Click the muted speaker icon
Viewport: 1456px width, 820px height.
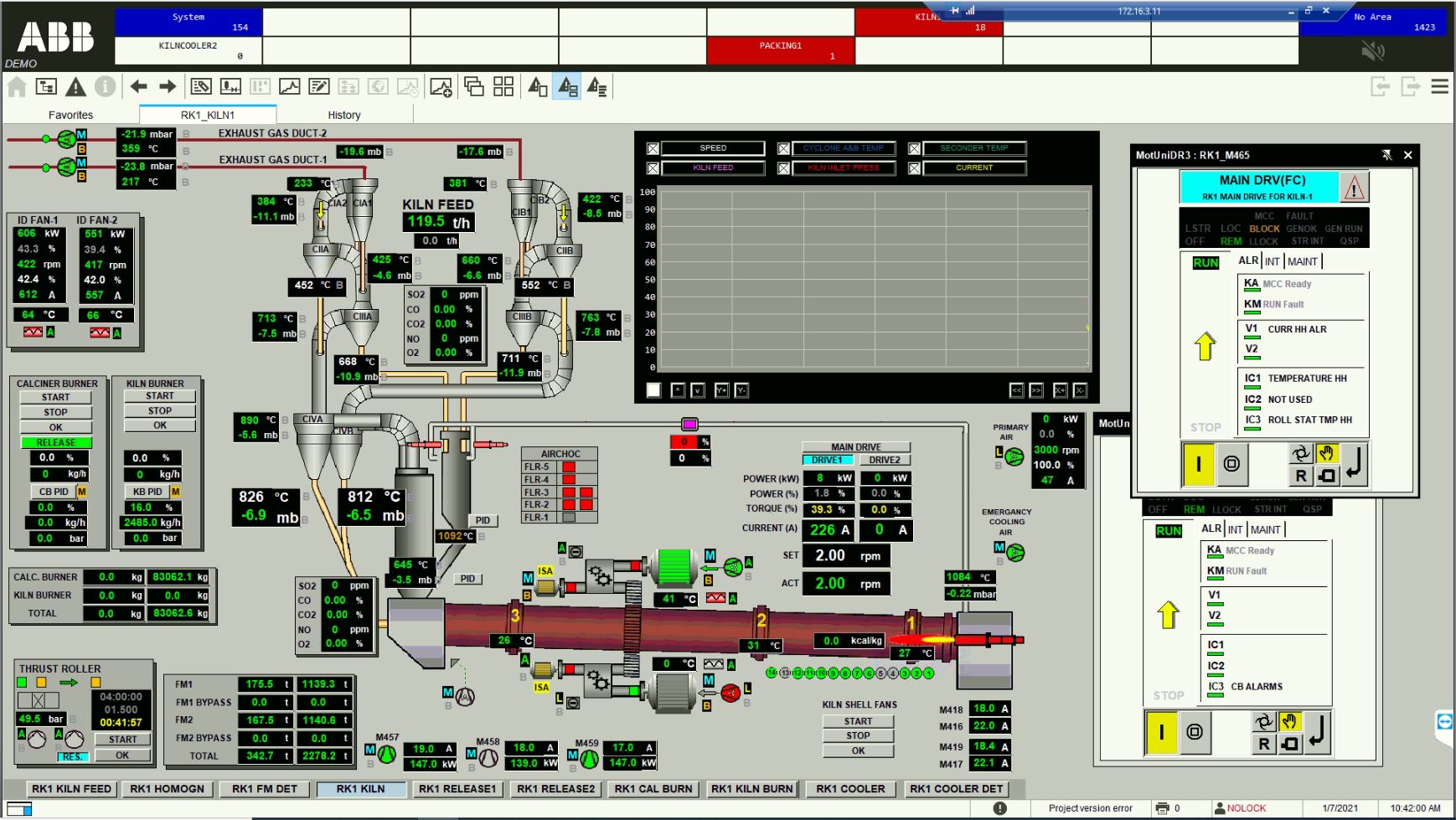click(1372, 52)
